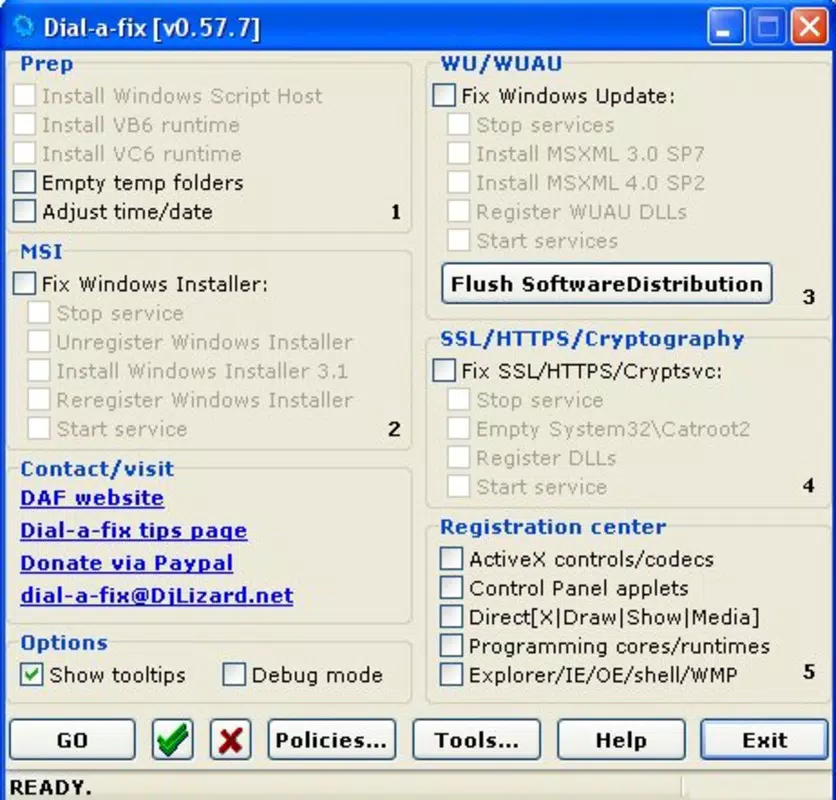This screenshot has width=836, height=800.
Task: Enable Fix SSL/HTTPS/Cryptsvc checkbox
Action: click(444, 370)
